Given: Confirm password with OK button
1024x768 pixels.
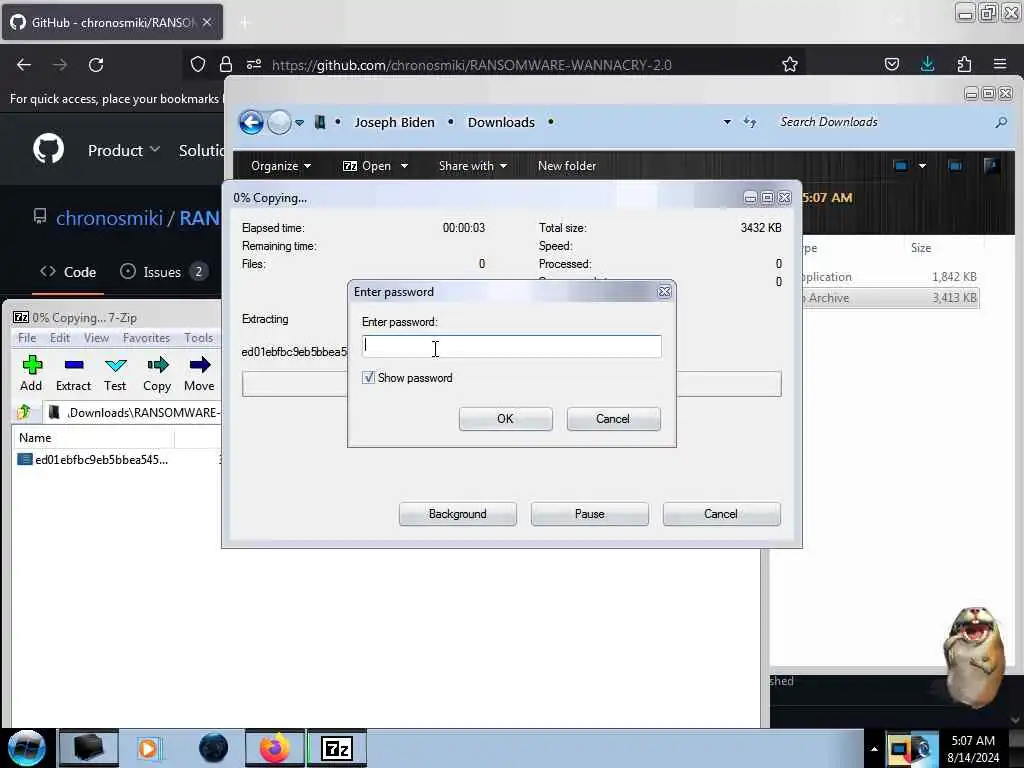Looking at the screenshot, I should click(505, 419).
